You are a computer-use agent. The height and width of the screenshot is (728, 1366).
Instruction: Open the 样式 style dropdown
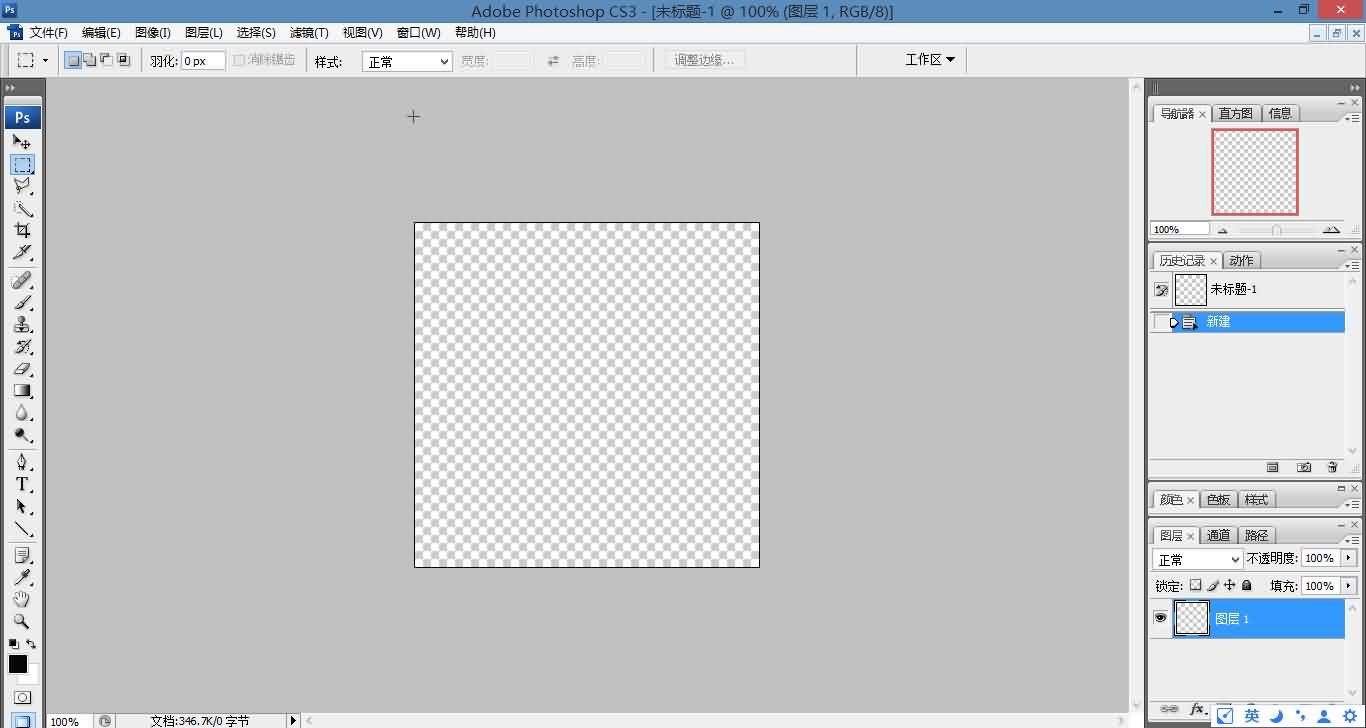407,61
